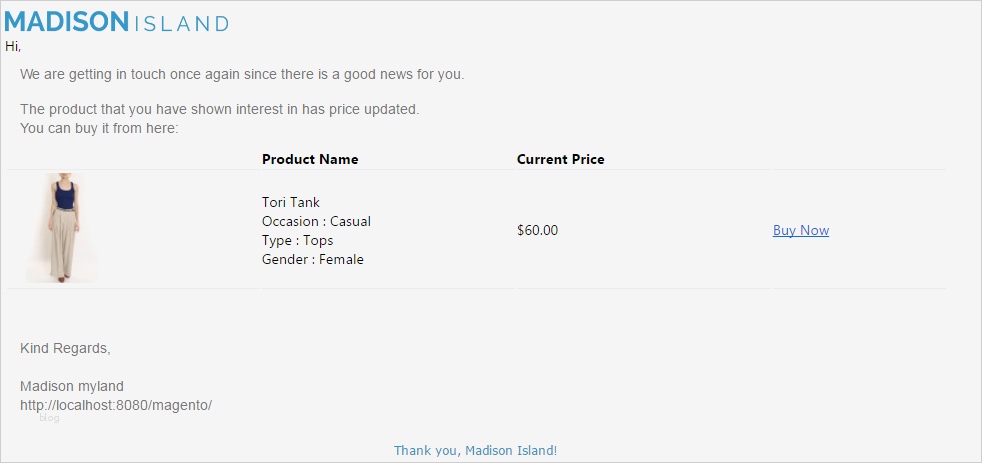Screen dimensions: 982x463
Task: Open the Tori Tank product thumbnail
Action: point(62,228)
